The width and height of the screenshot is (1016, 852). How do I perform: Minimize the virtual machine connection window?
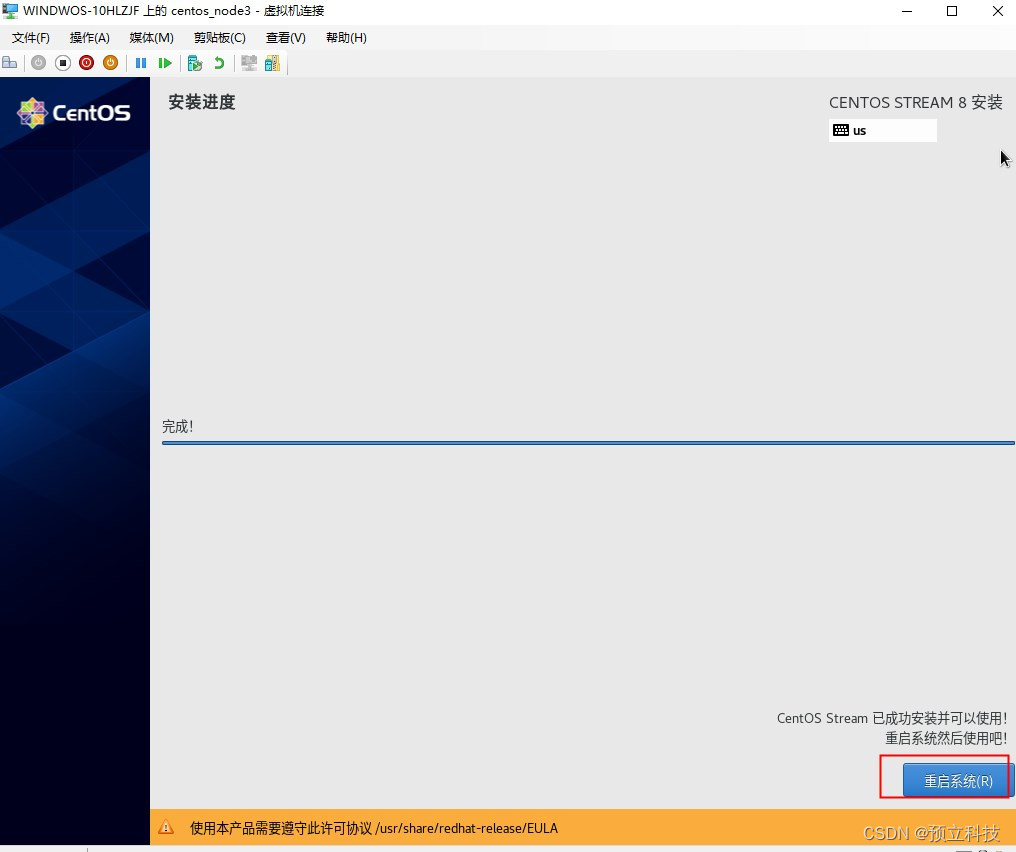click(906, 11)
